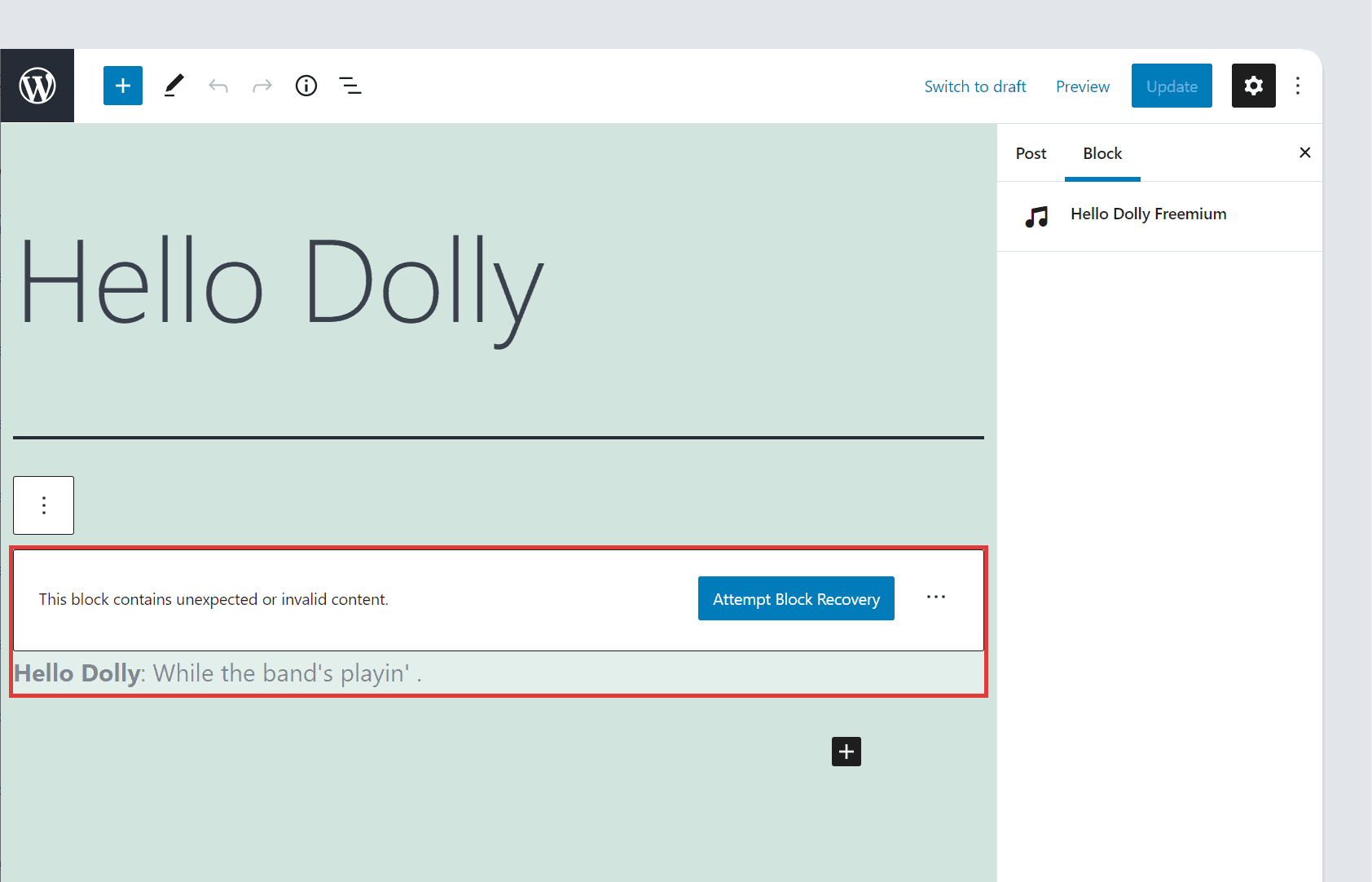This screenshot has height=882, width=1372.
Task: Open the block toolbar options button
Action: 44,505
